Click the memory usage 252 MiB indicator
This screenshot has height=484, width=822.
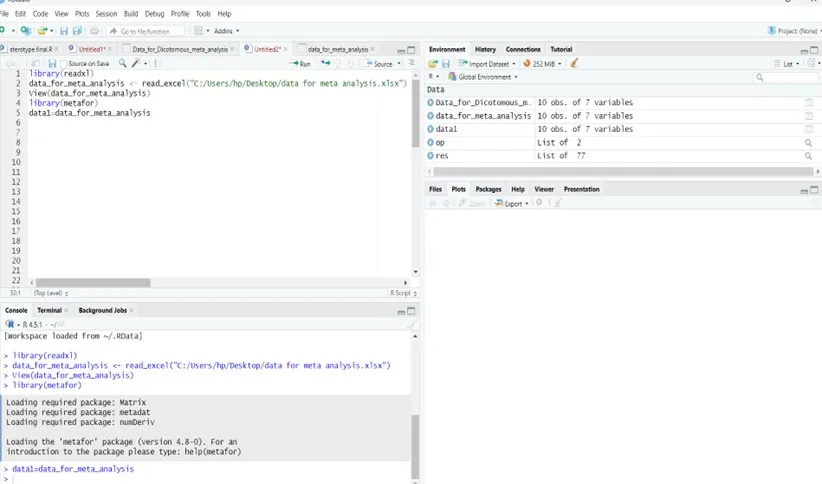(x=542, y=63)
